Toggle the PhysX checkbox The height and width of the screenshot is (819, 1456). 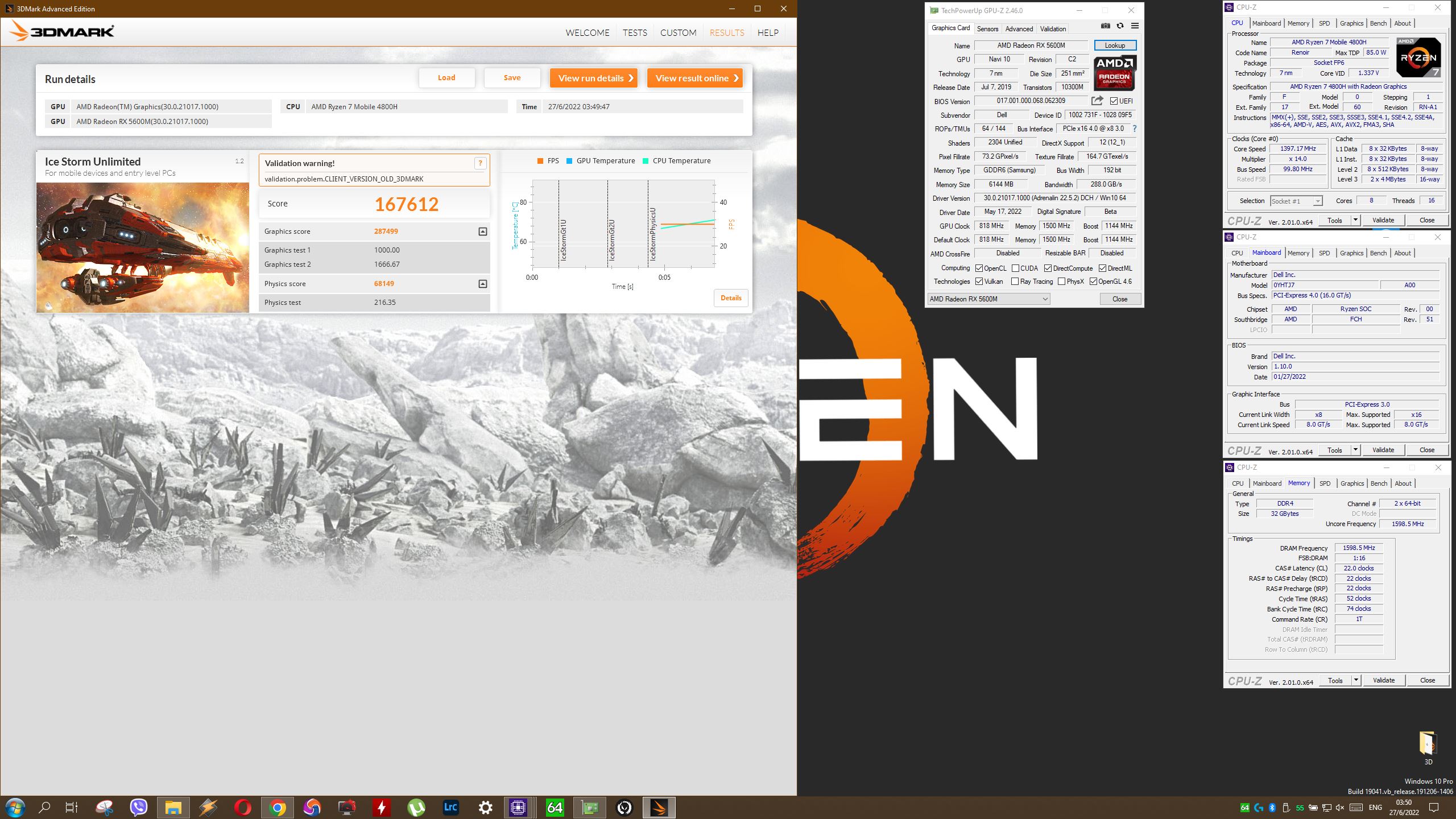pyautogui.click(x=1061, y=282)
